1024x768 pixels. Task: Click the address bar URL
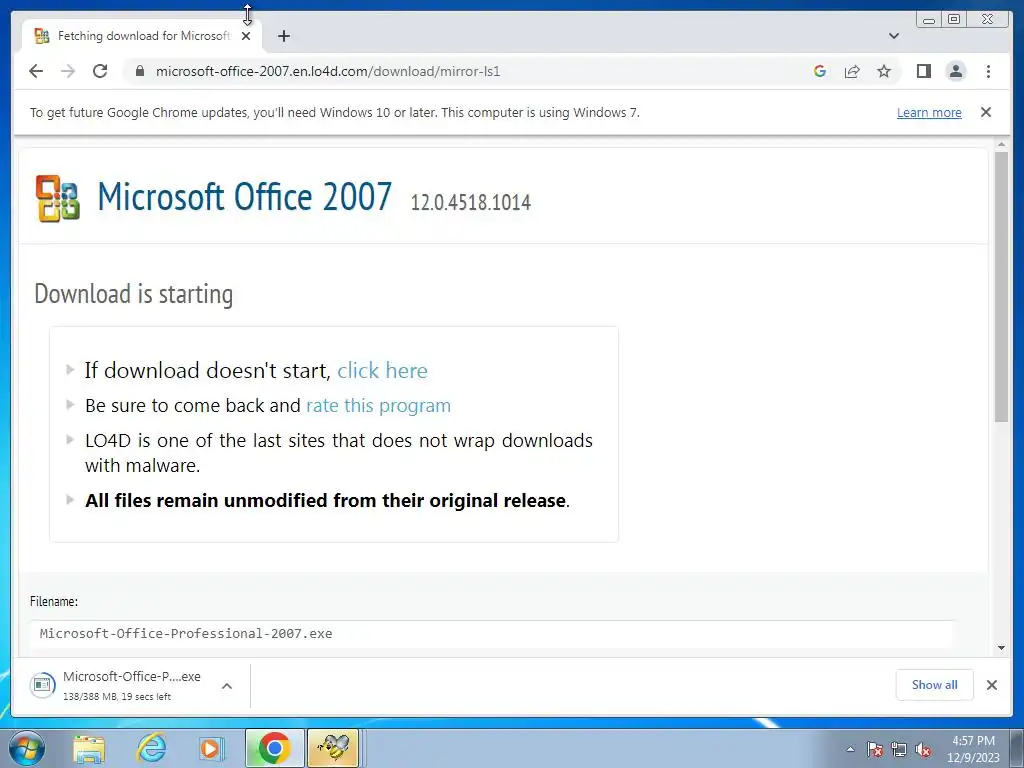tap(328, 71)
